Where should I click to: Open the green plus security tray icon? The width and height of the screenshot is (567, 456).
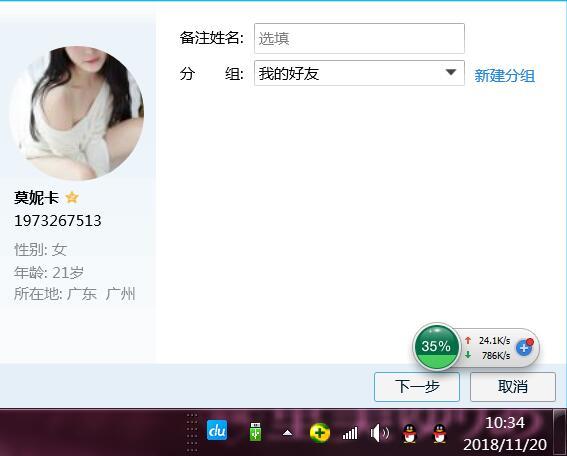[320, 432]
